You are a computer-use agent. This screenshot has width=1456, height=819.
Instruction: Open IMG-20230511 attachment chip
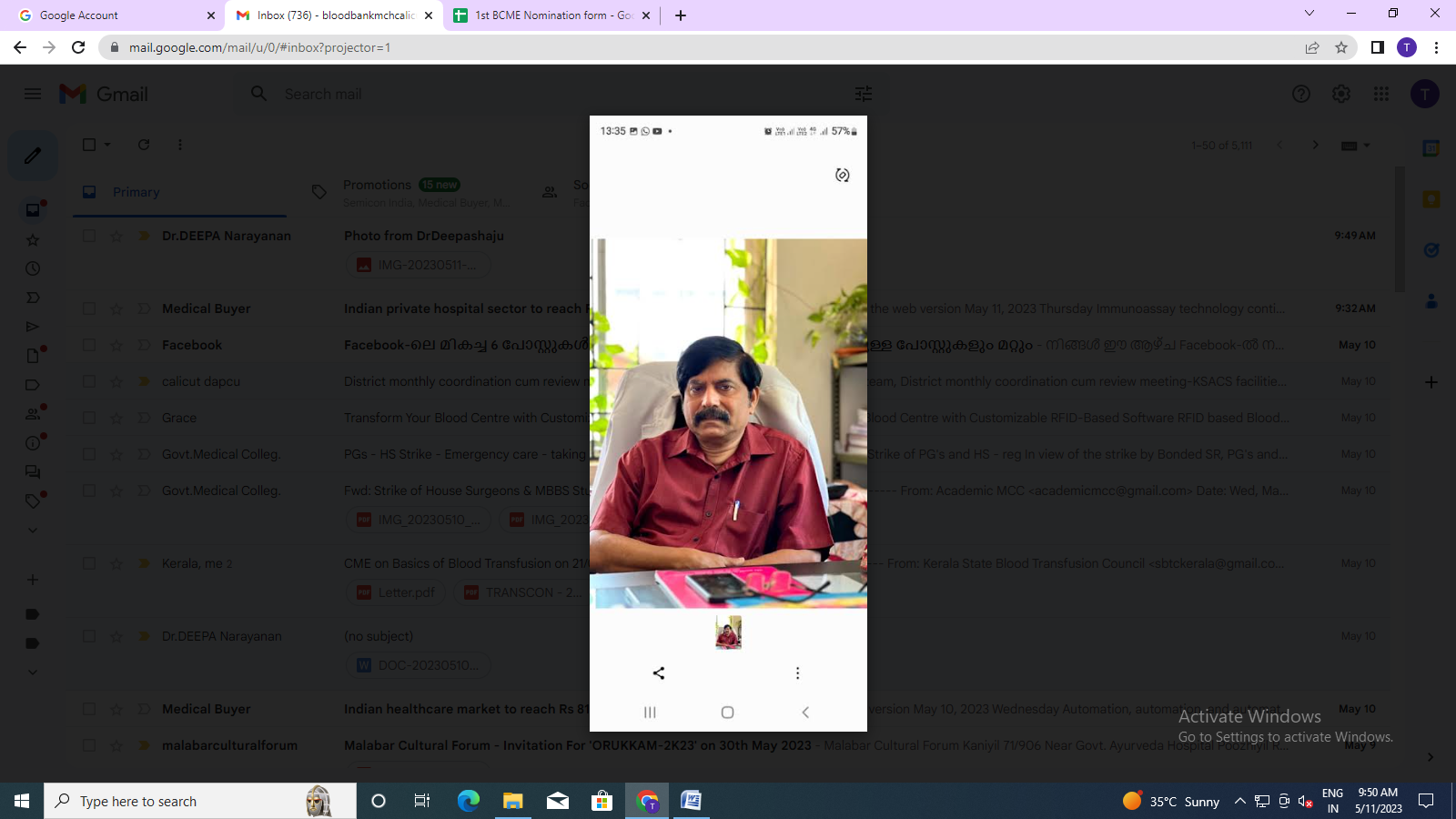(418, 265)
